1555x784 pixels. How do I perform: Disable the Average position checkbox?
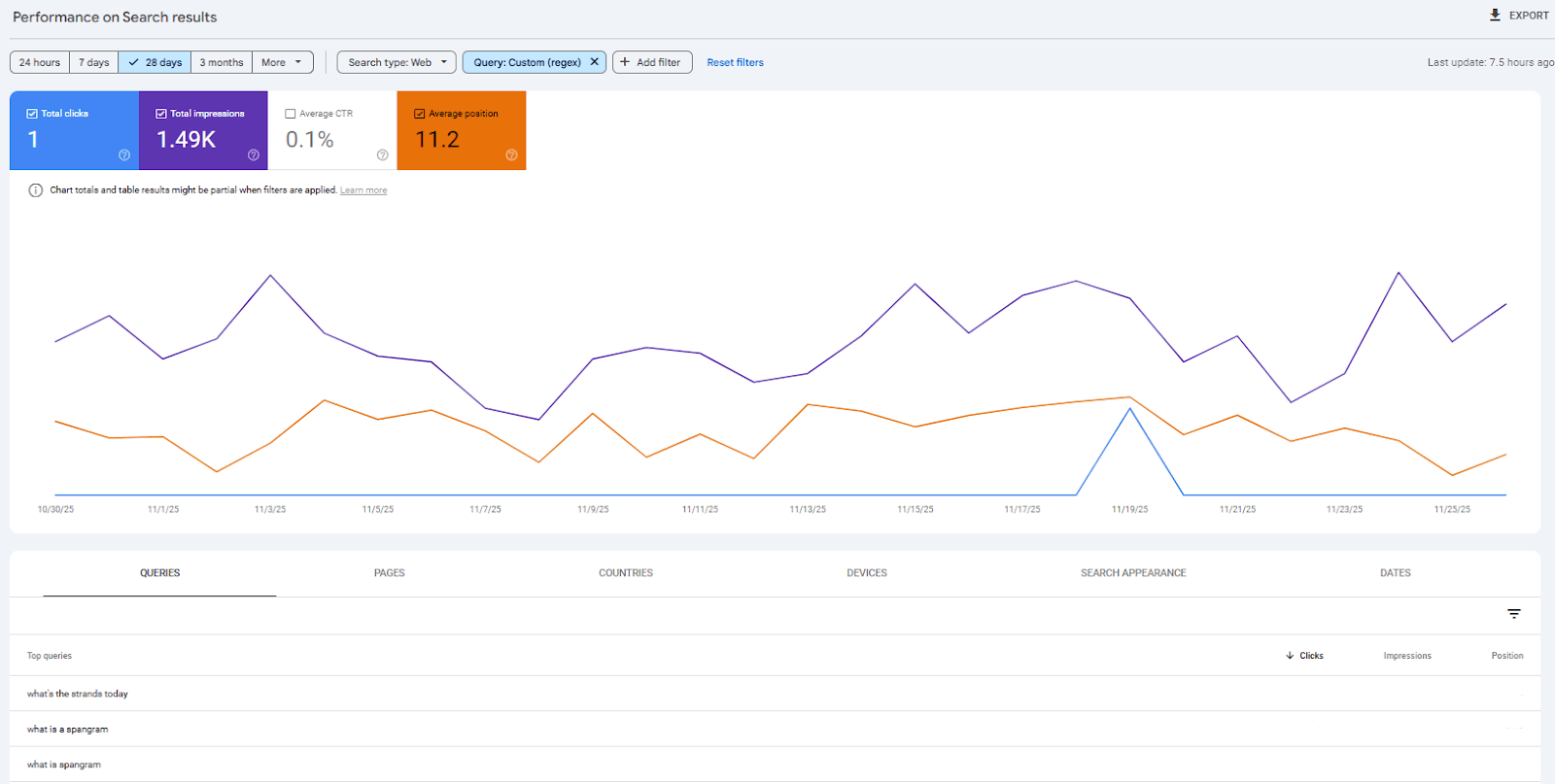point(420,114)
